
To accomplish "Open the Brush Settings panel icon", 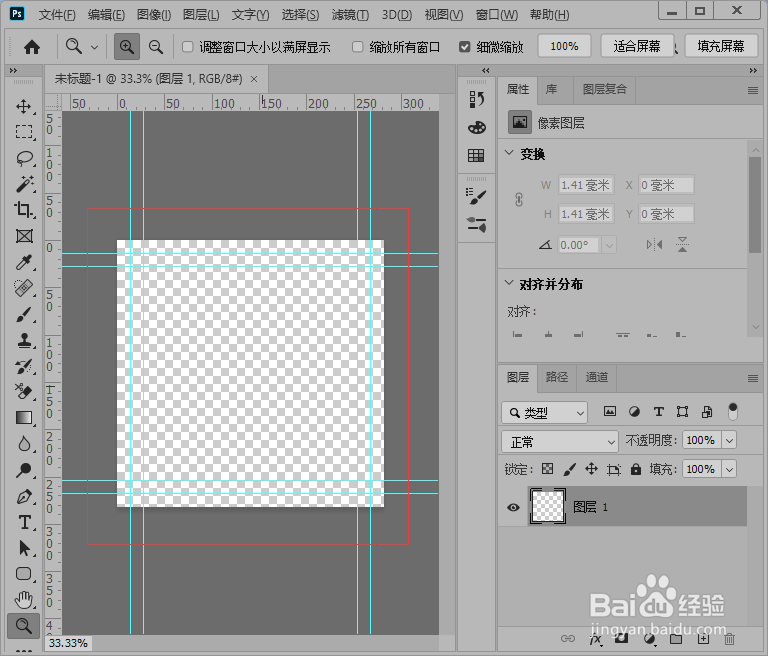I will [x=477, y=197].
